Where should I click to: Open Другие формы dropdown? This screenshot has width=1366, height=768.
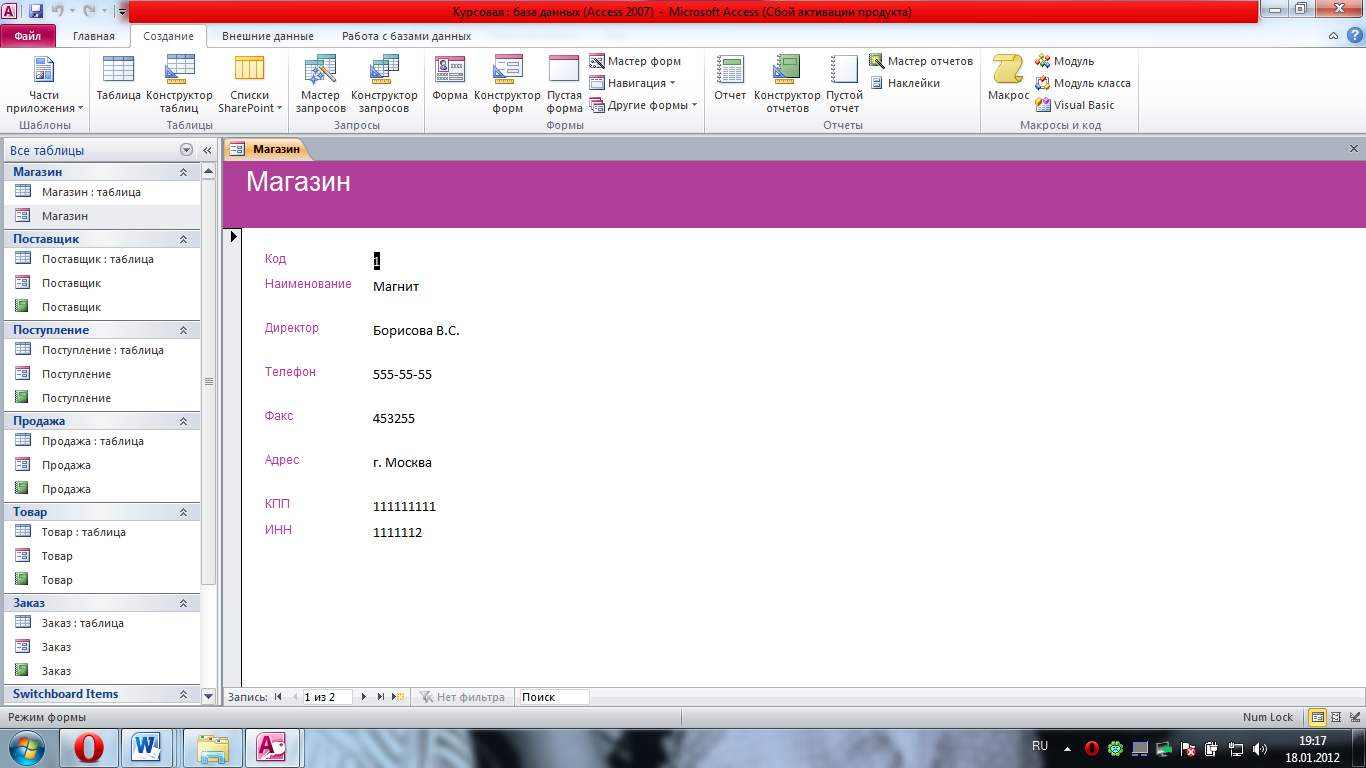click(x=643, y=105)
